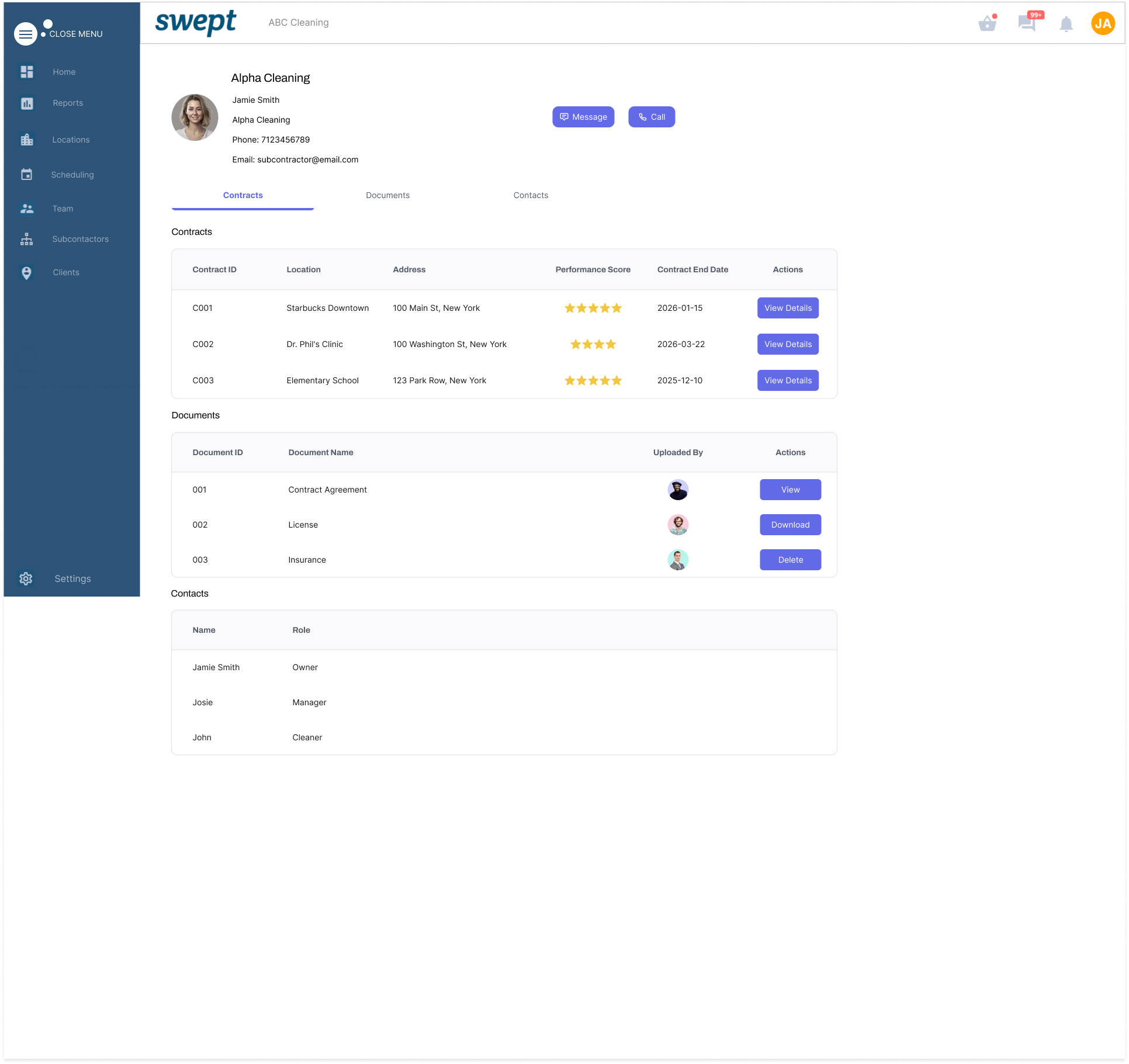Switch to the Documents tab
Image resolution: width=1129 pixels, height=1064 pixels.
[387, 195]
